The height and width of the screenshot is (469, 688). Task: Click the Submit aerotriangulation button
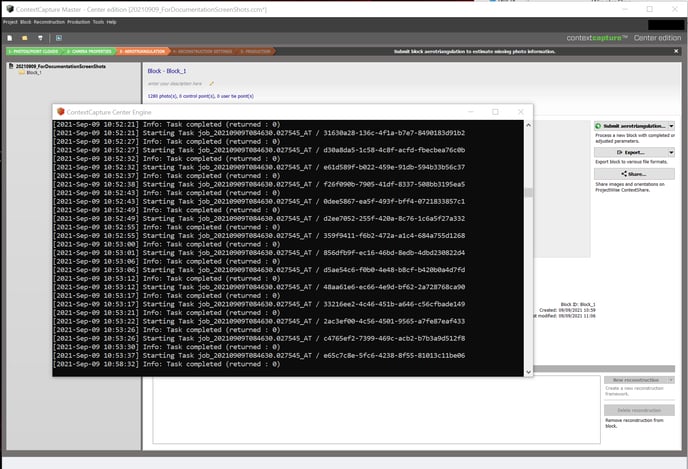click(631, 126)
